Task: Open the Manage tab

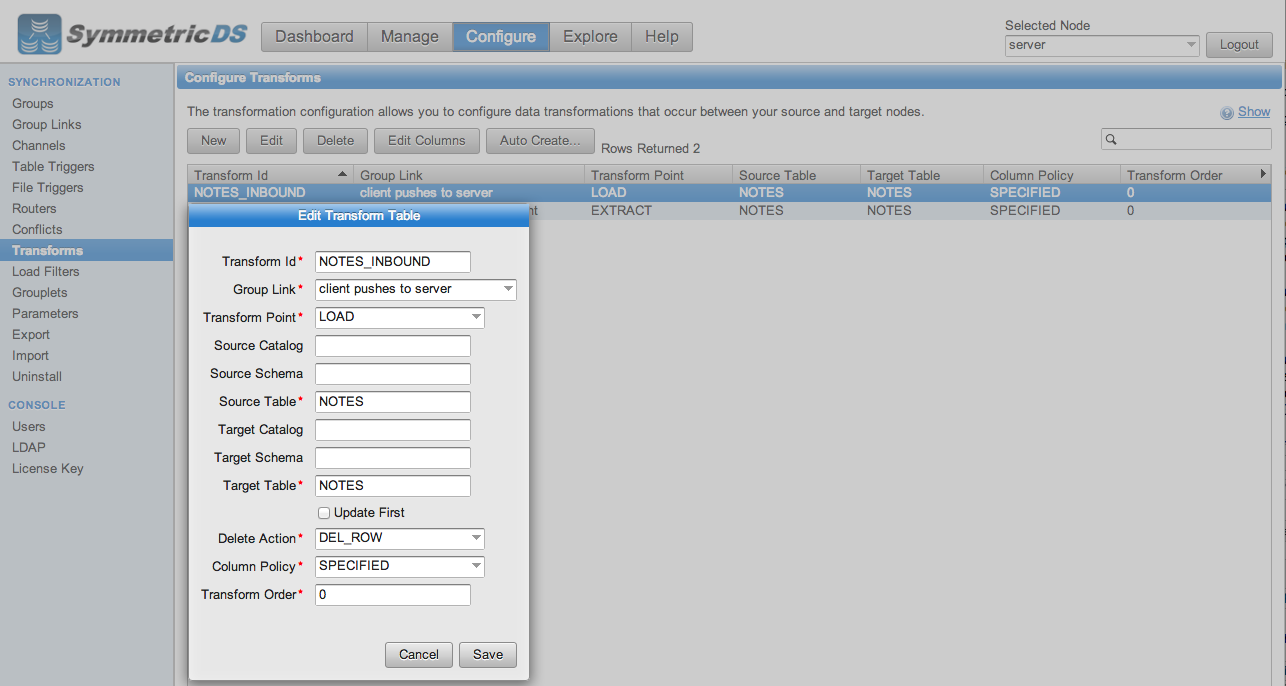Action: [x=410, y=37]
